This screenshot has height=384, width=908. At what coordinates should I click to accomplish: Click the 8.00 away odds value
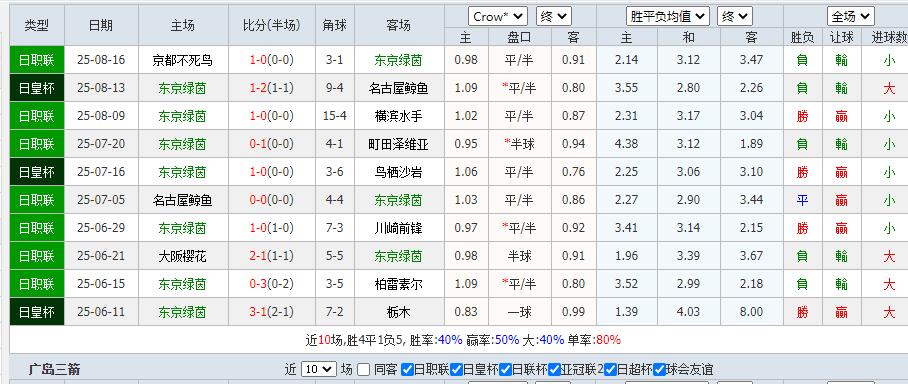pyautogui.click(x=751, y=312)
